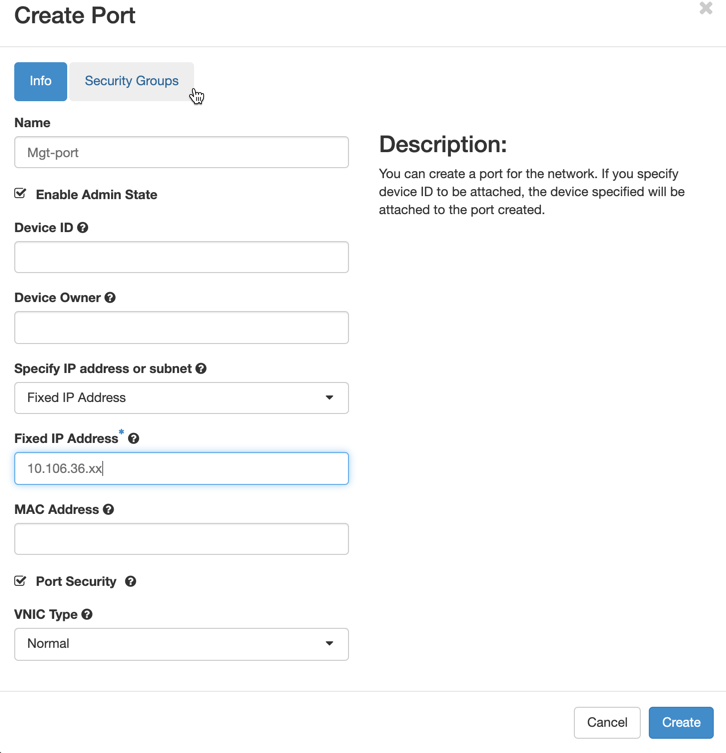Select the Info tab
Screen dimensions: 726x753
tap(41, 81)
